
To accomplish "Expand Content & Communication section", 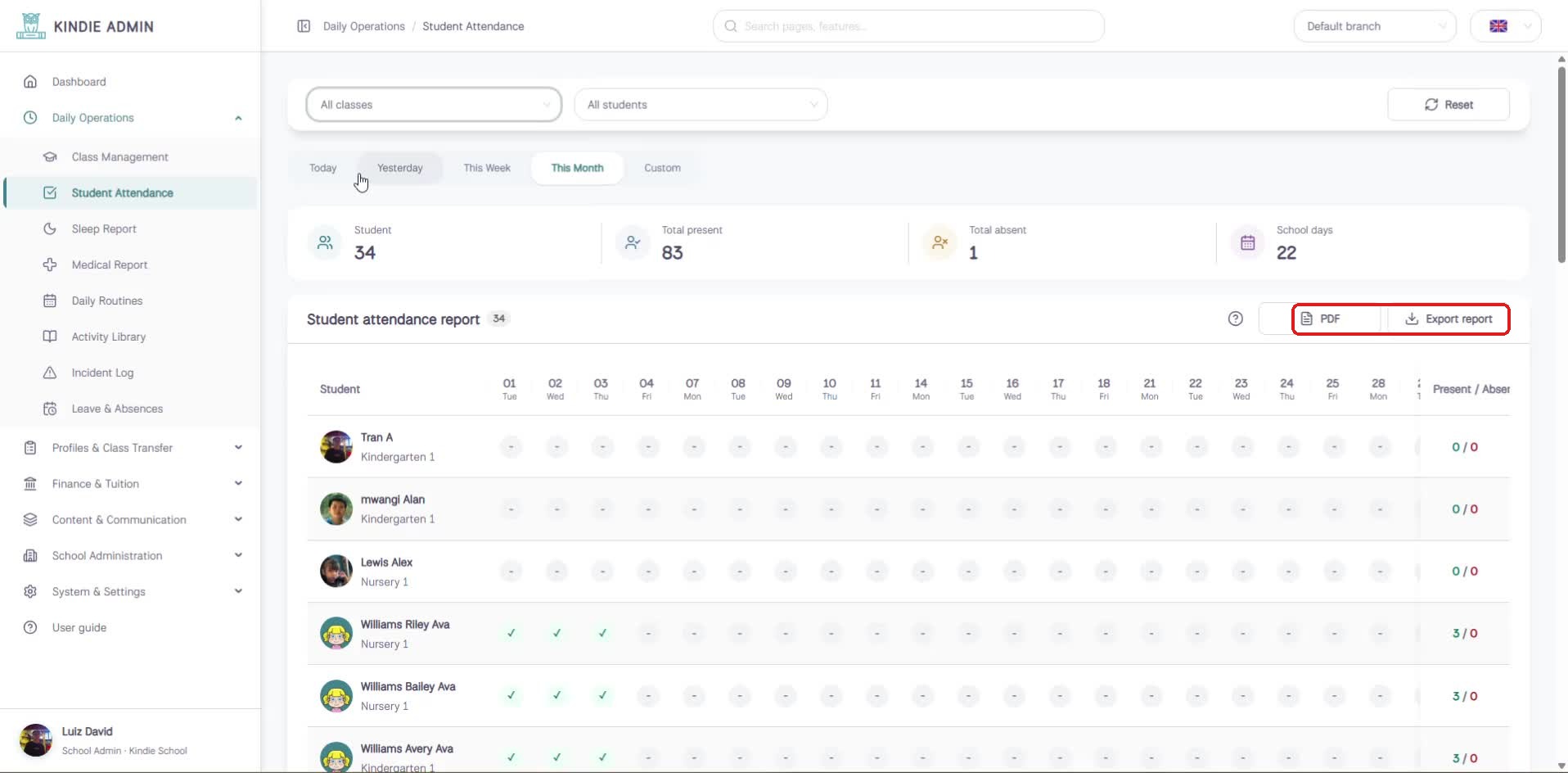I will coord(238,520).
